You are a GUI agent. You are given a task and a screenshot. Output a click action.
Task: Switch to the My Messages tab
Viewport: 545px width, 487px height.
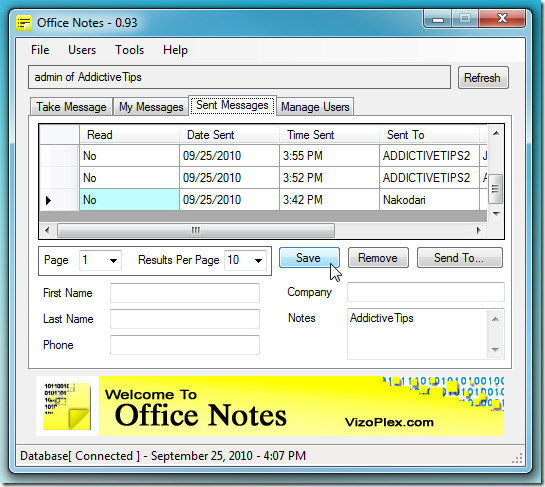(x=151, y=107)
